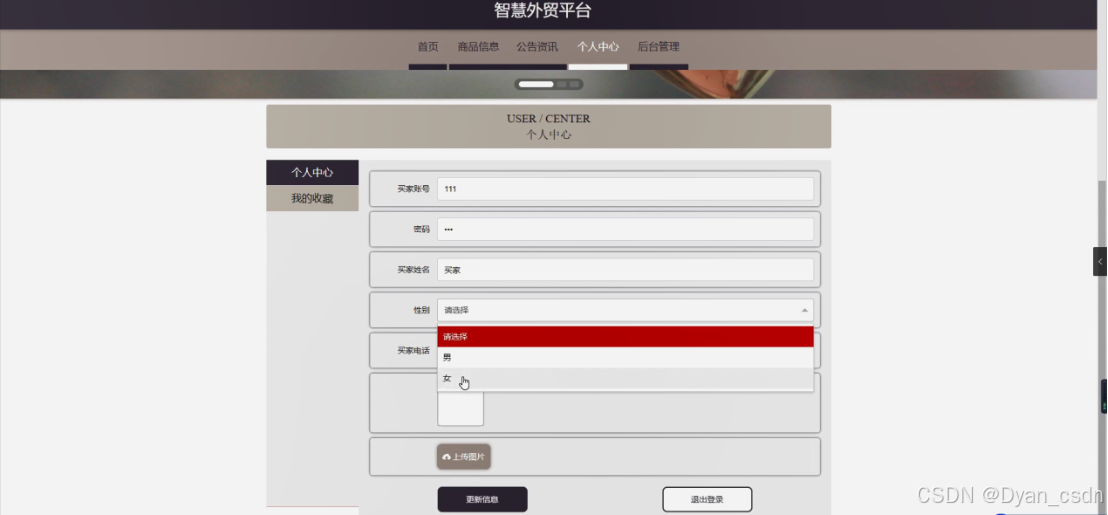
Task: Click the USER / CENTER heading text
Action: (548, 119)
